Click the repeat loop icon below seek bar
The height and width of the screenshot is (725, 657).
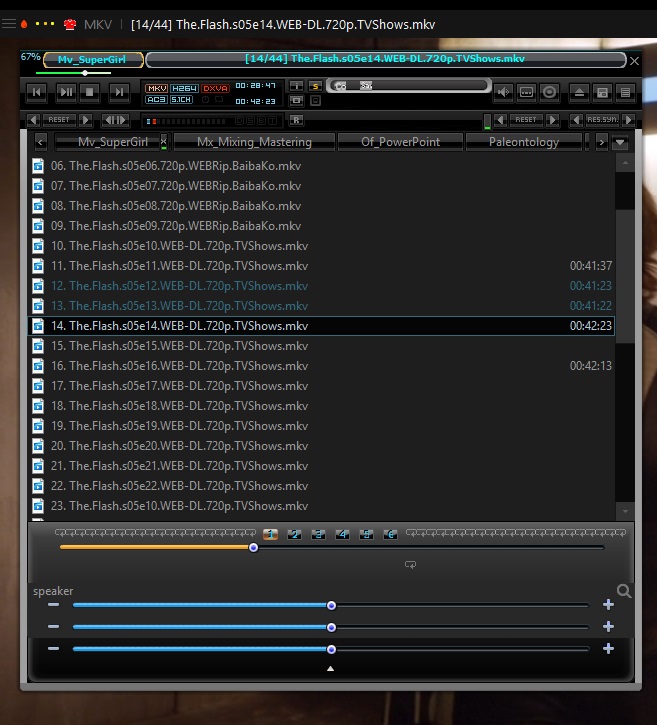(x=410, y=565)
